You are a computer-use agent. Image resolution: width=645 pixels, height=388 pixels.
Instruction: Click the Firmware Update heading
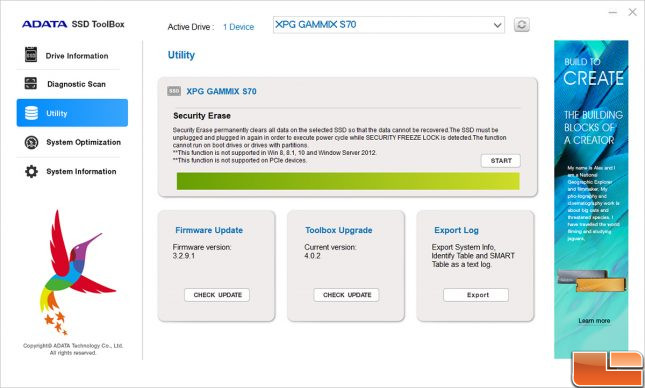209,230
